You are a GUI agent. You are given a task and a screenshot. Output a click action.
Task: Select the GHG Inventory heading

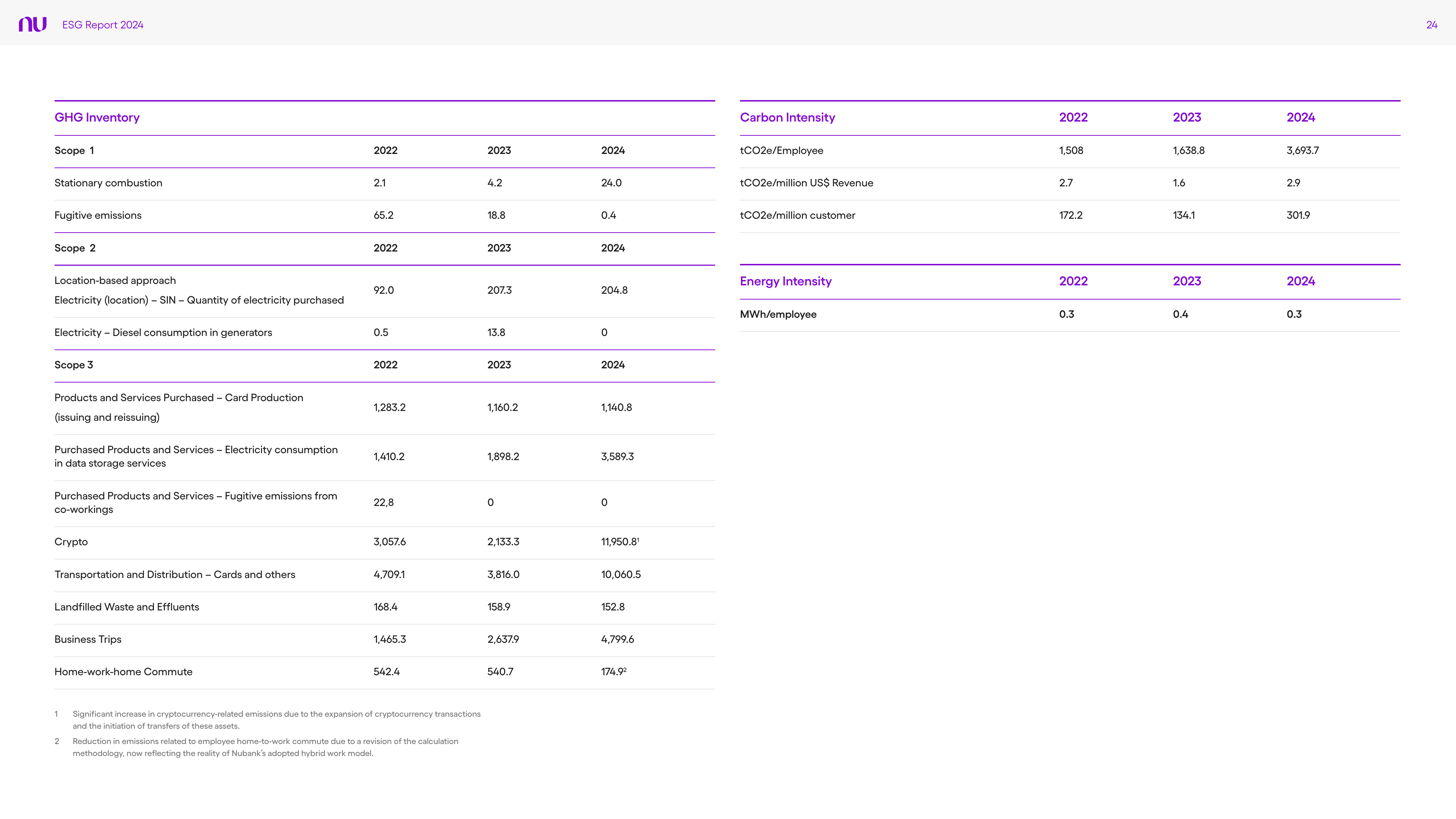[97, 118]
